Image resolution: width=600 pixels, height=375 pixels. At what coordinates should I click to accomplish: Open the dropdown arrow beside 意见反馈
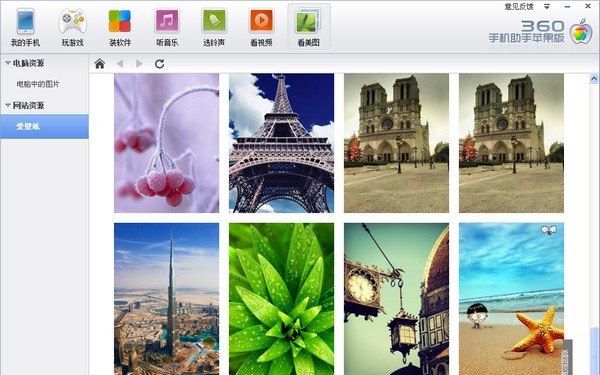(547, 7)
